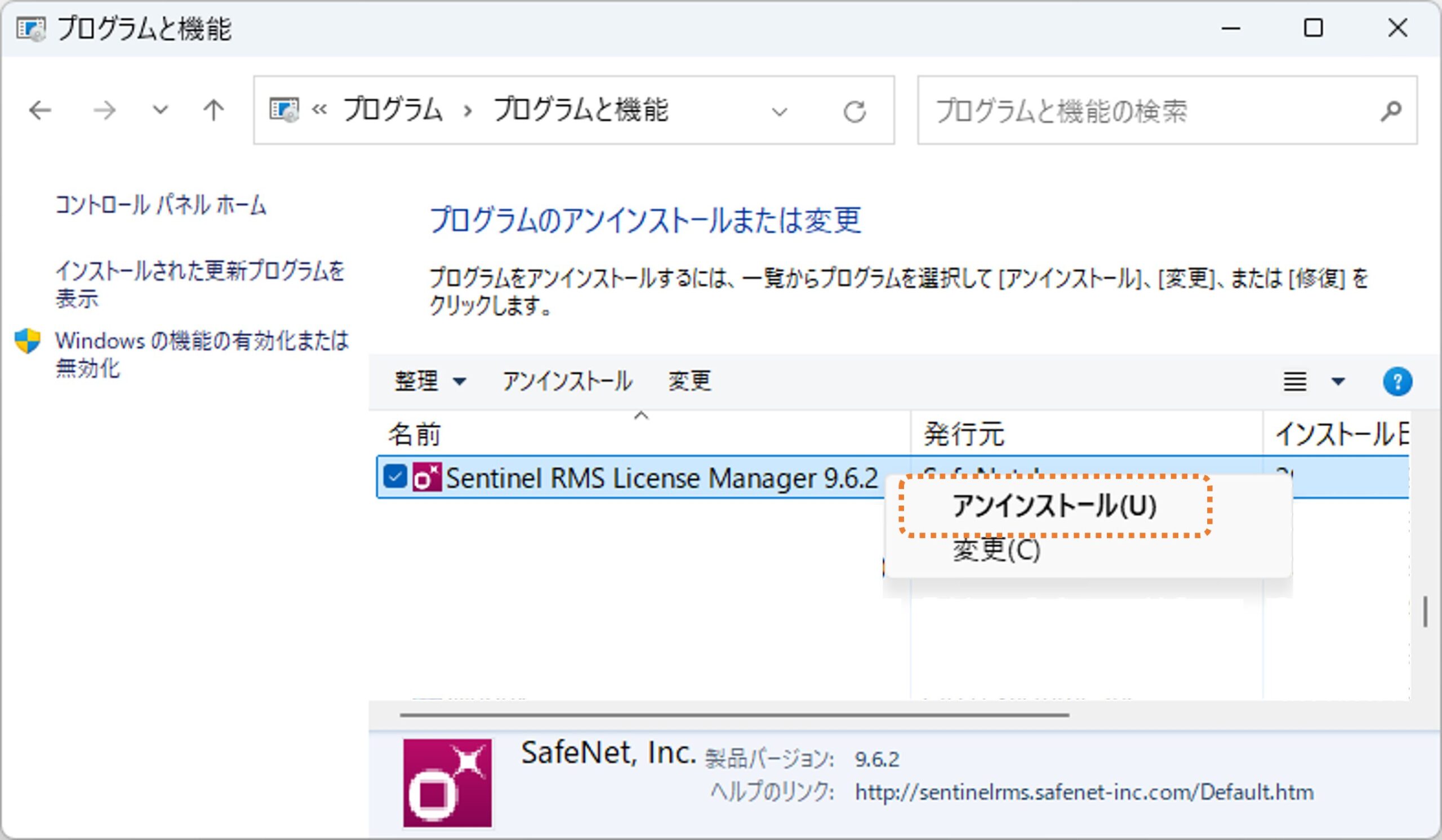This screenshot has height=840, width=1442.
Task: Close the プログラムと機能 window
Action: (x=1398, y=28)
